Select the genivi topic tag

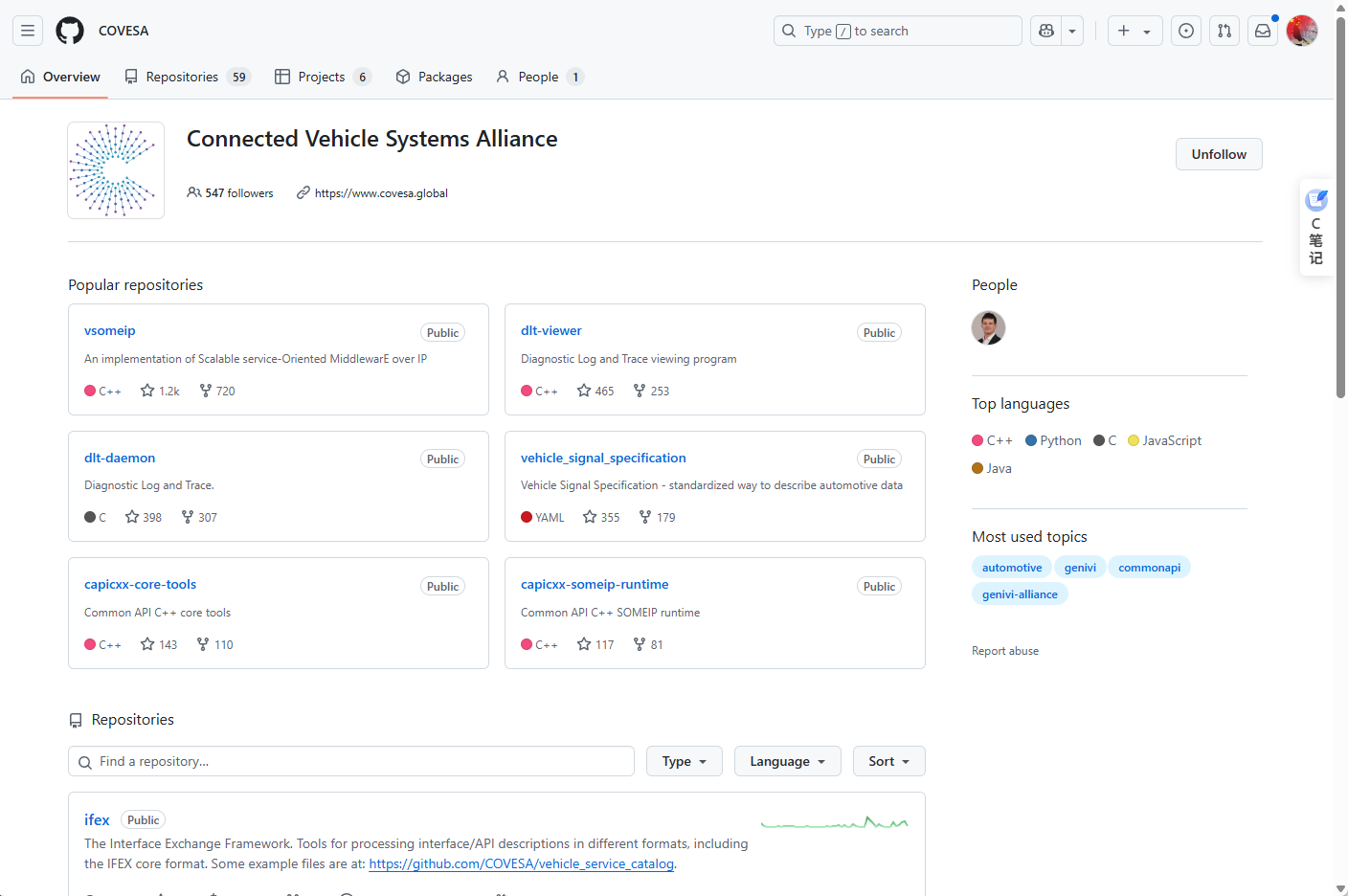click(1080, 568)
